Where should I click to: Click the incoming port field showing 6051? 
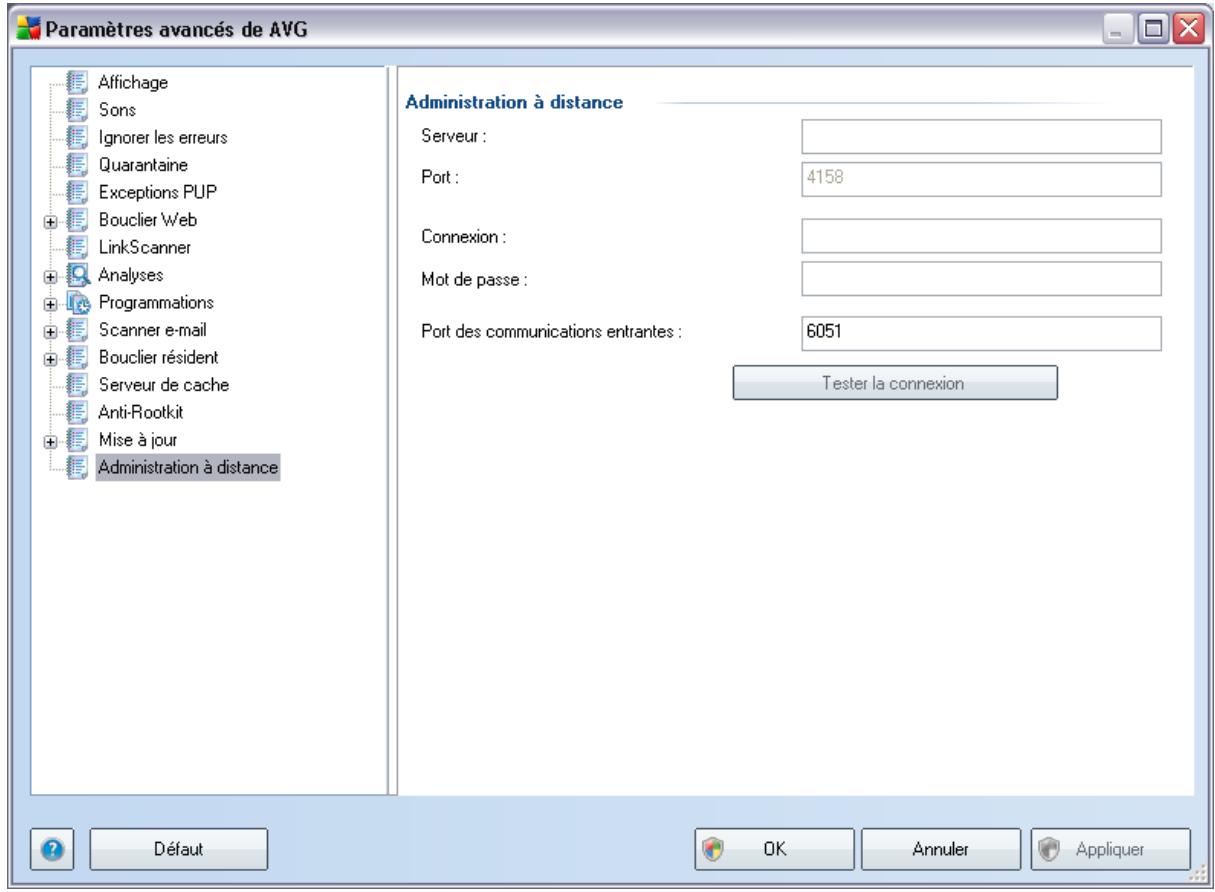pyautogui.click(x=981, y=333)
